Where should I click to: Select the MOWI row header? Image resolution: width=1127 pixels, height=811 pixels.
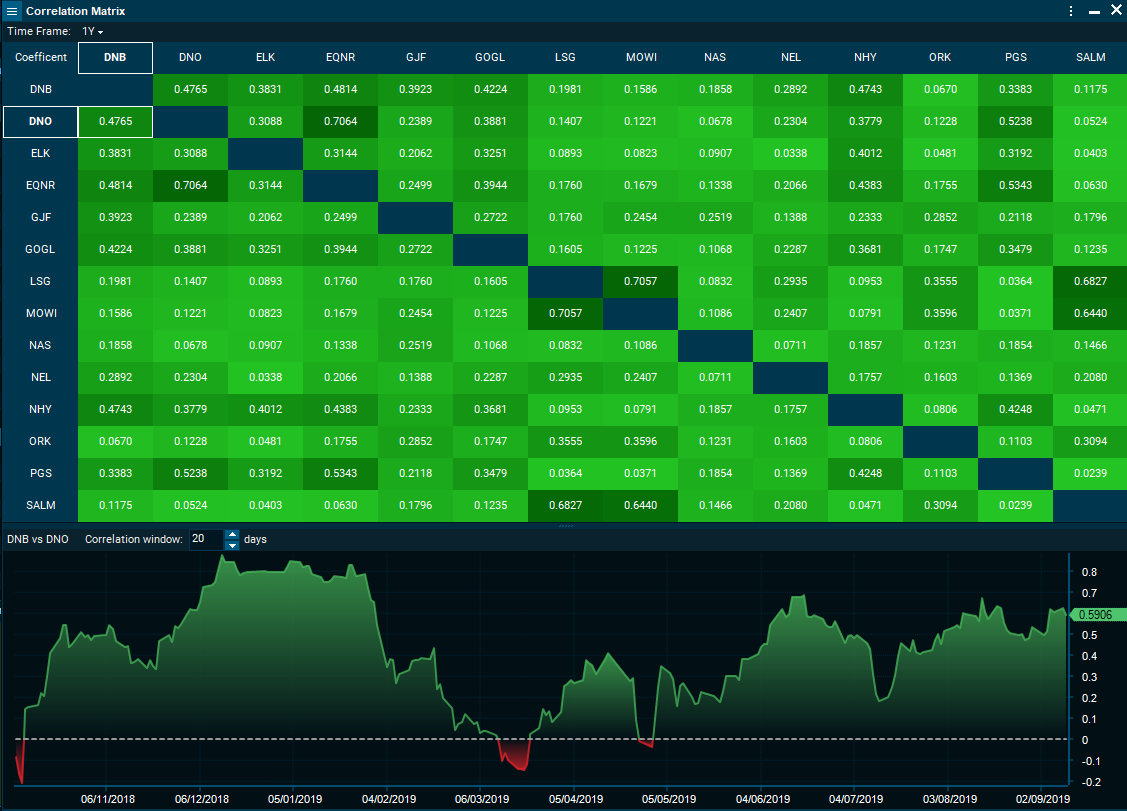pyautogui.click(x=41, y=313)
